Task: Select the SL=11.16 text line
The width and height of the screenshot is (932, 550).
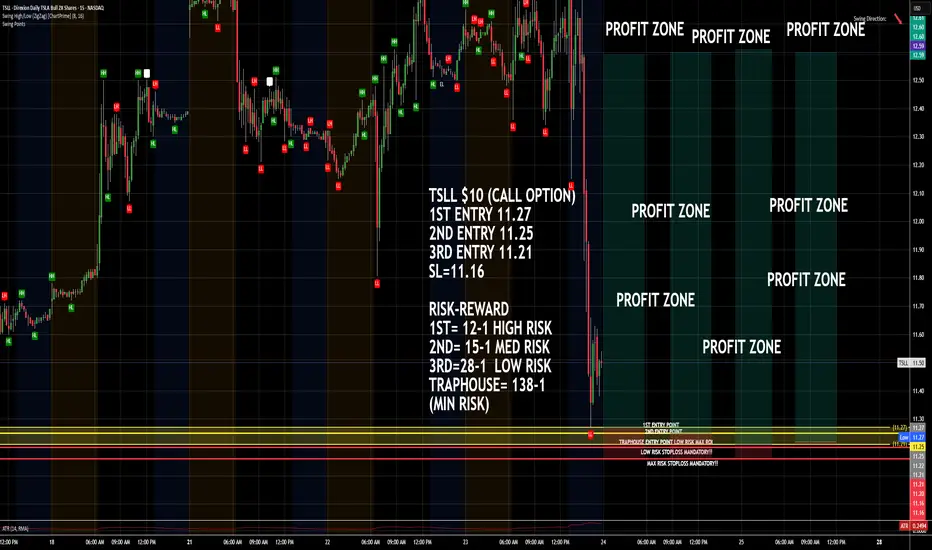Action: coord(456,272)
